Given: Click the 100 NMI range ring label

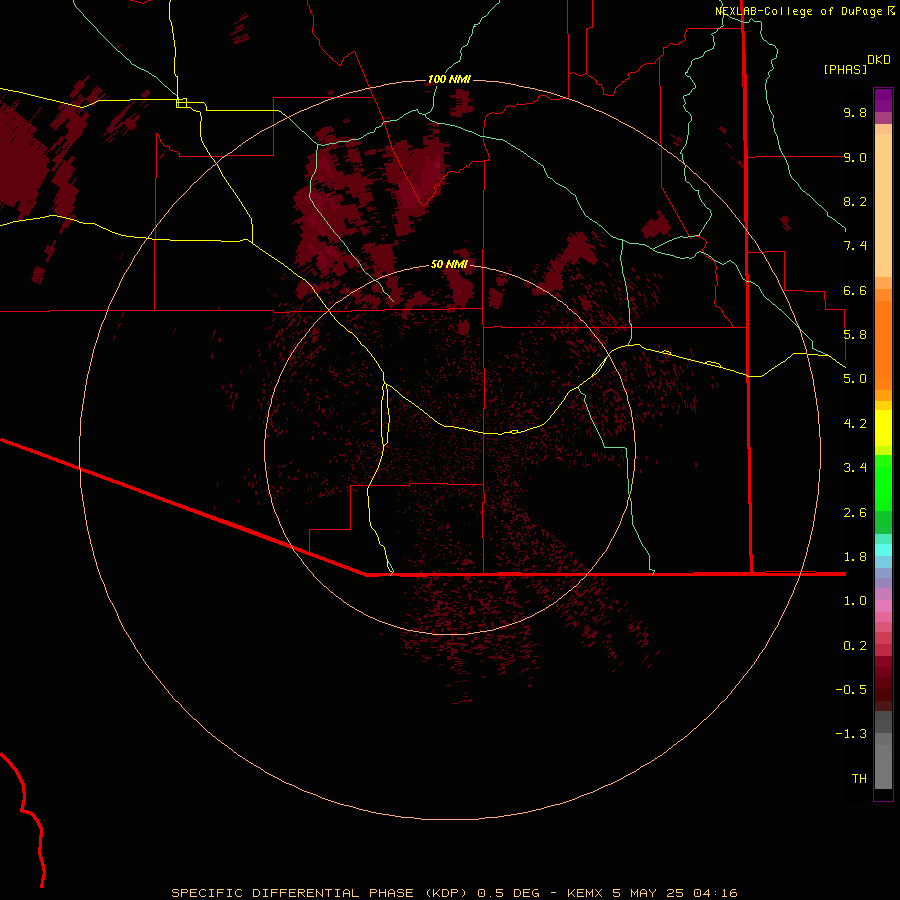Looking at the screenshot, I should tap(449, 79).
